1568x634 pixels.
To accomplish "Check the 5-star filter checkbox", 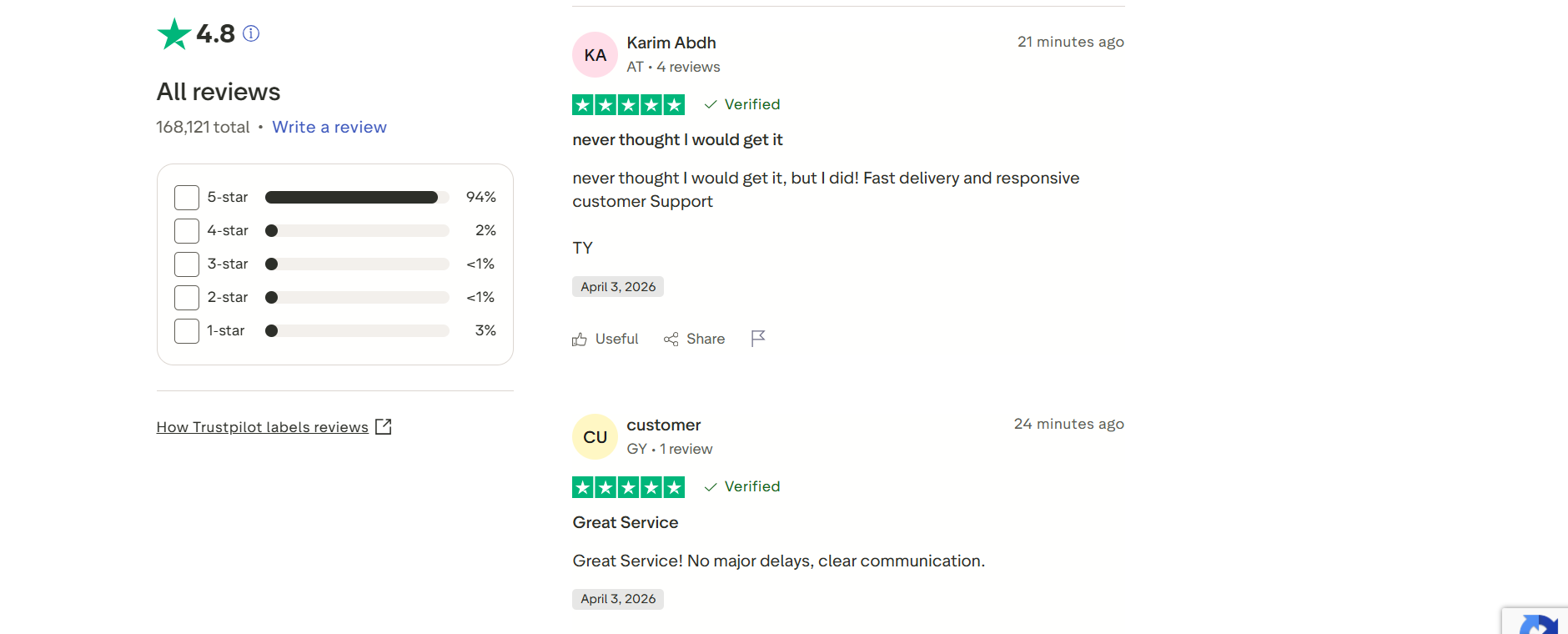I will point(187,198).
